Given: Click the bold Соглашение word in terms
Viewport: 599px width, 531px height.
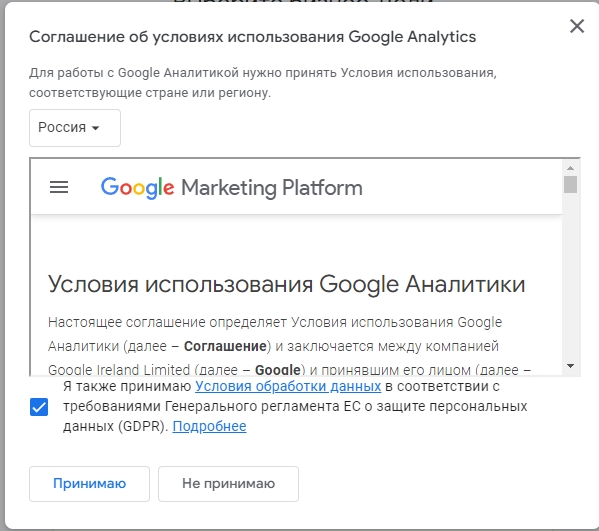Looking at the screenshot, I should click(225, 346).
